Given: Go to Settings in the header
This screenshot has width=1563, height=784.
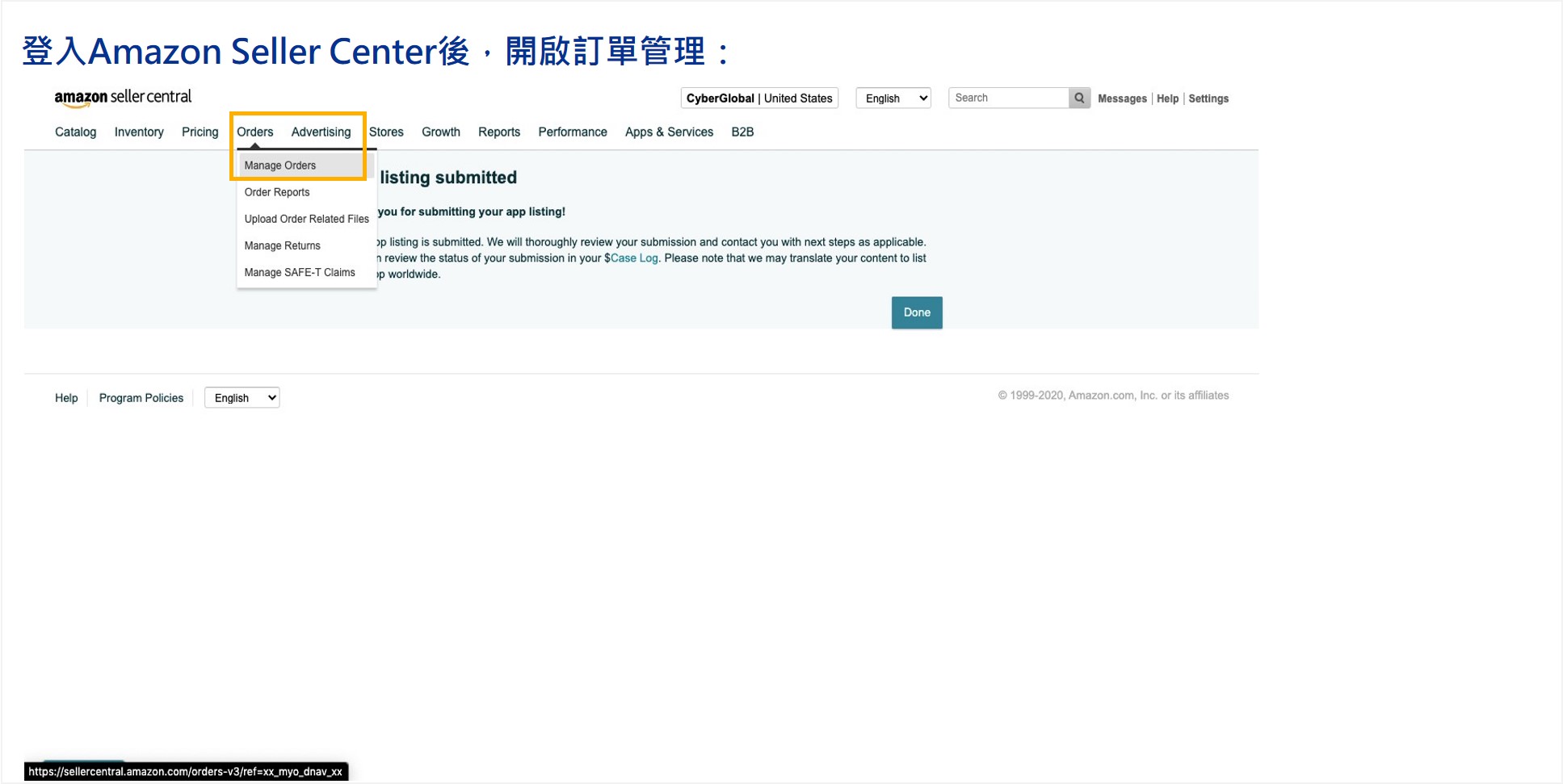Looking at the screenshot, I should pyautogui.click(x=1208, y=99).
